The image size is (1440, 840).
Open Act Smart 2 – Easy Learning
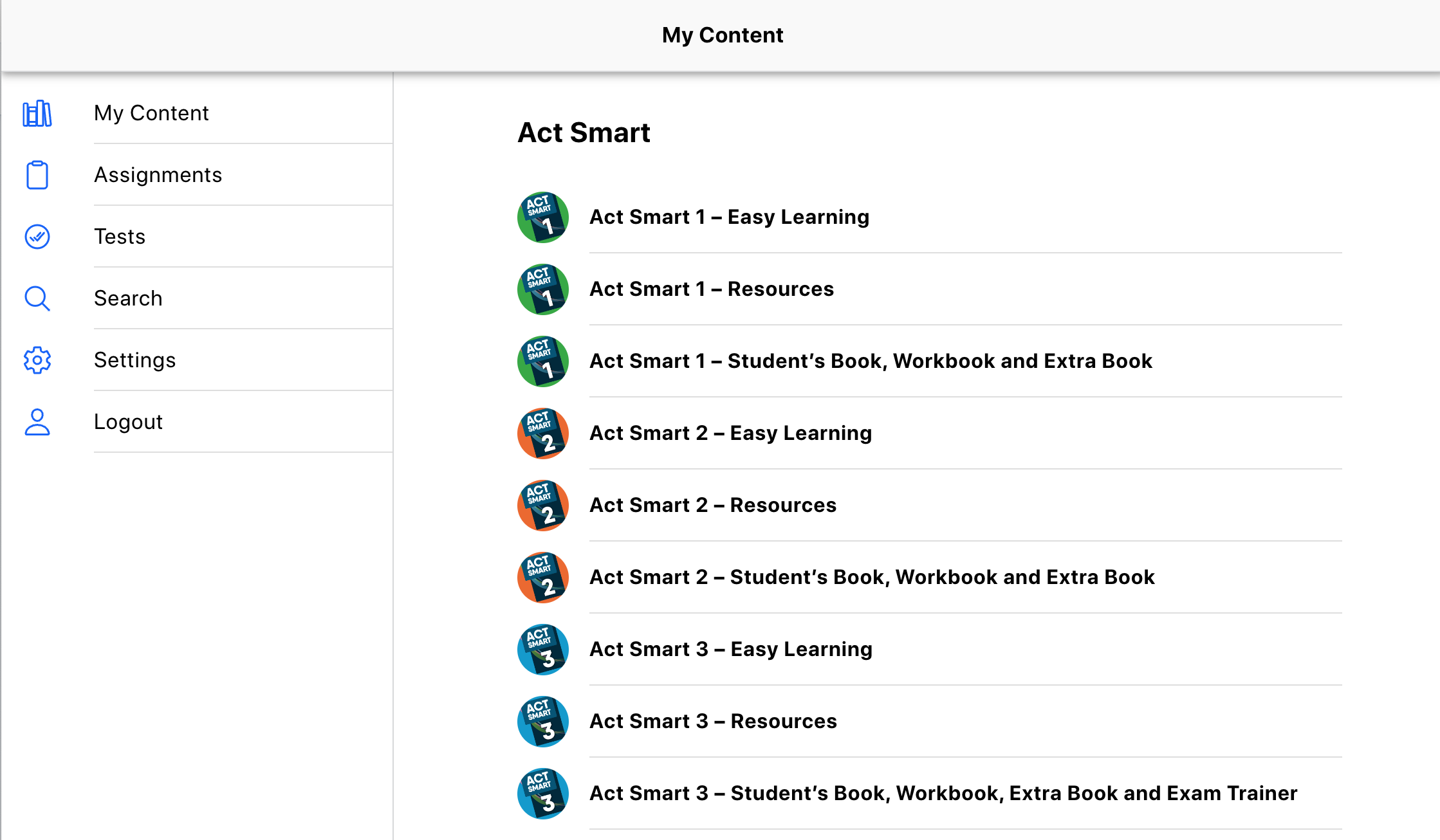tap(730, 434)
